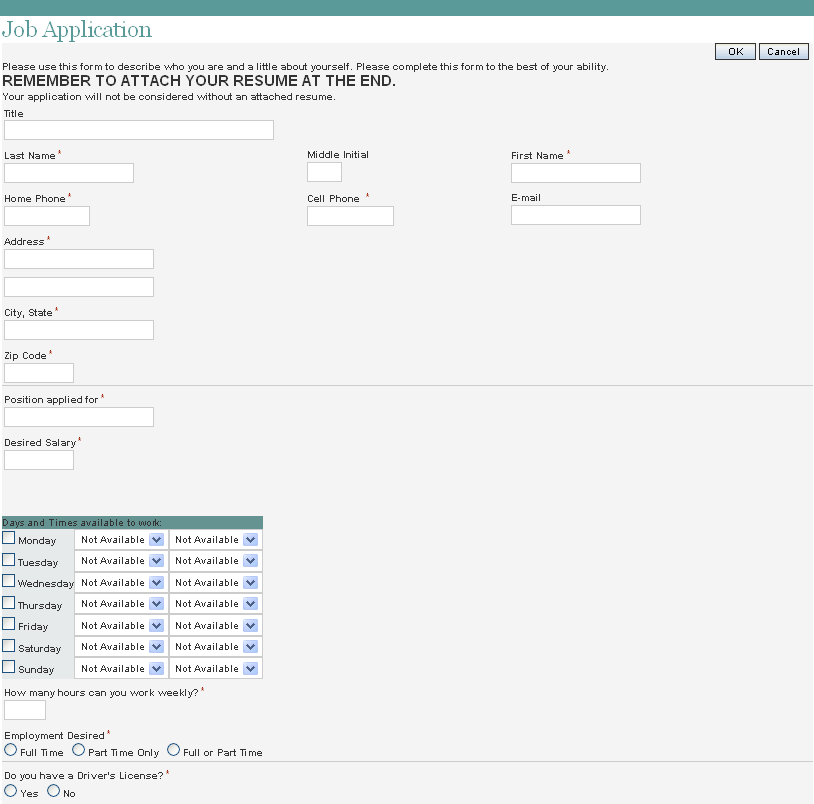The width and height of the screenshot is (814, 804).
Task: Open Thursday's second availability dropdown
Action: (x=216, y=604)
